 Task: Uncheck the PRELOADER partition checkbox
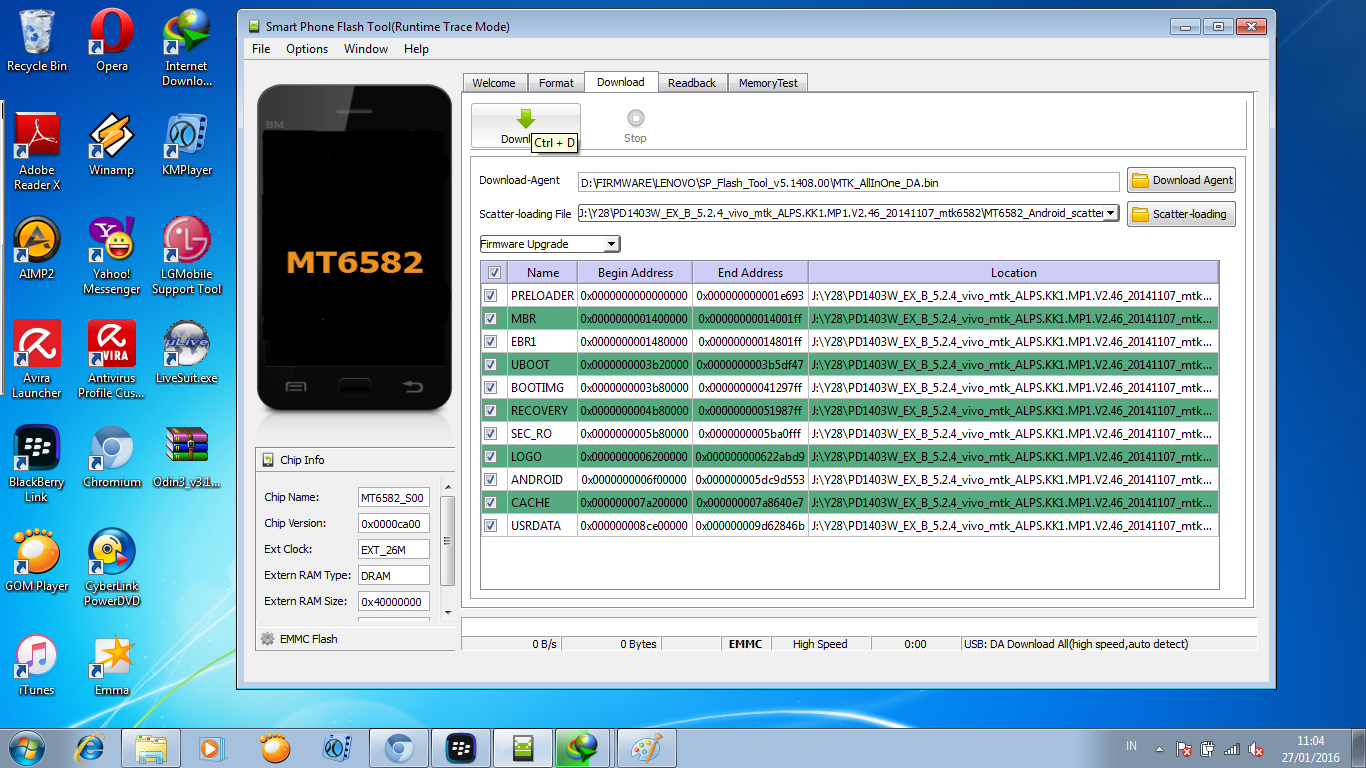point(491,296)
